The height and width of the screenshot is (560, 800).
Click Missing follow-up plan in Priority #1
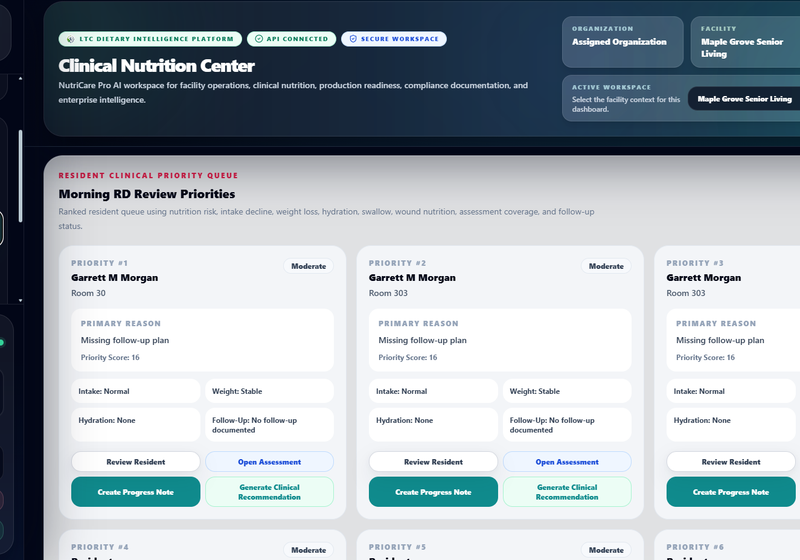pyautogui.click(x=125, y=340)
